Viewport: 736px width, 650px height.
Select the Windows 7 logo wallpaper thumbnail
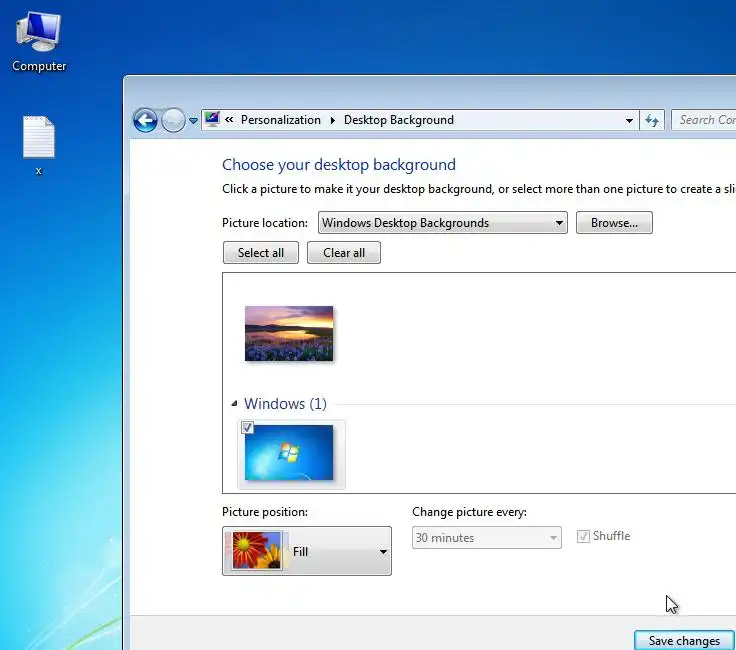click(x=289, y=452)
